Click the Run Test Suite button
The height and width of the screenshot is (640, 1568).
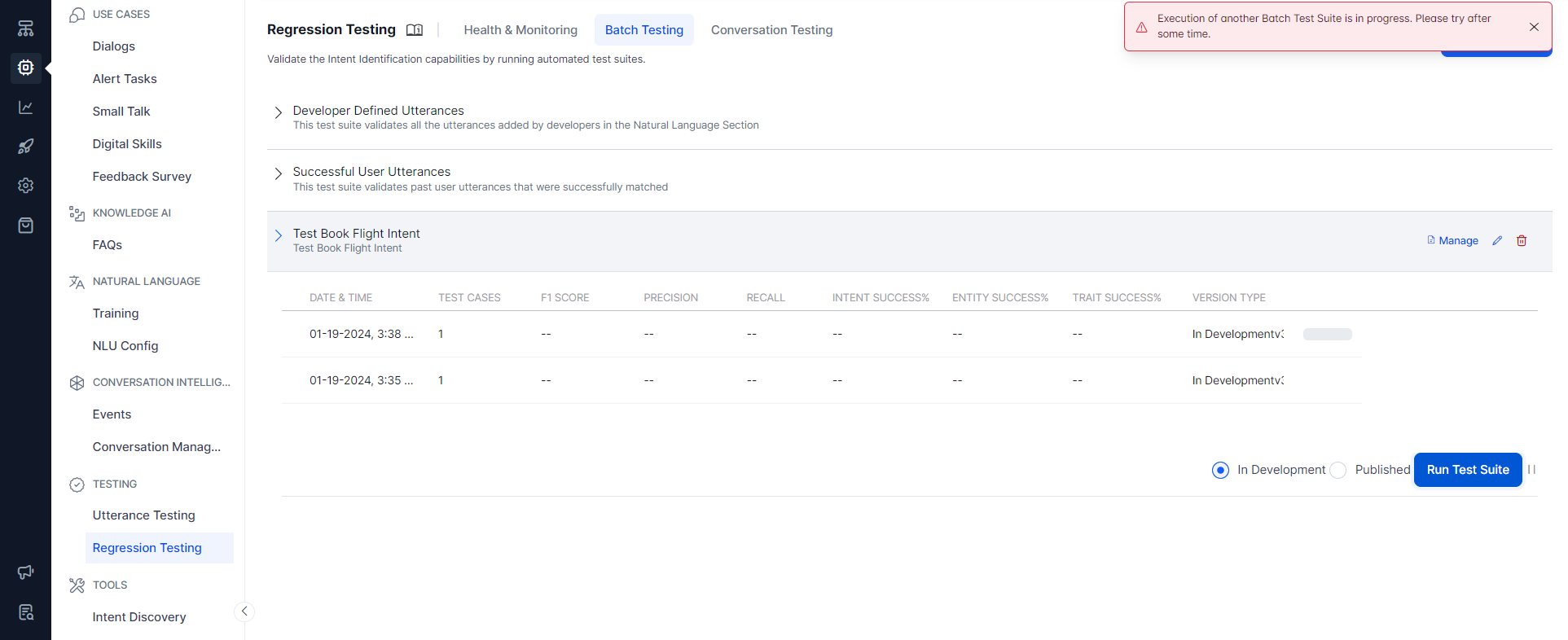coord(1467,470)
